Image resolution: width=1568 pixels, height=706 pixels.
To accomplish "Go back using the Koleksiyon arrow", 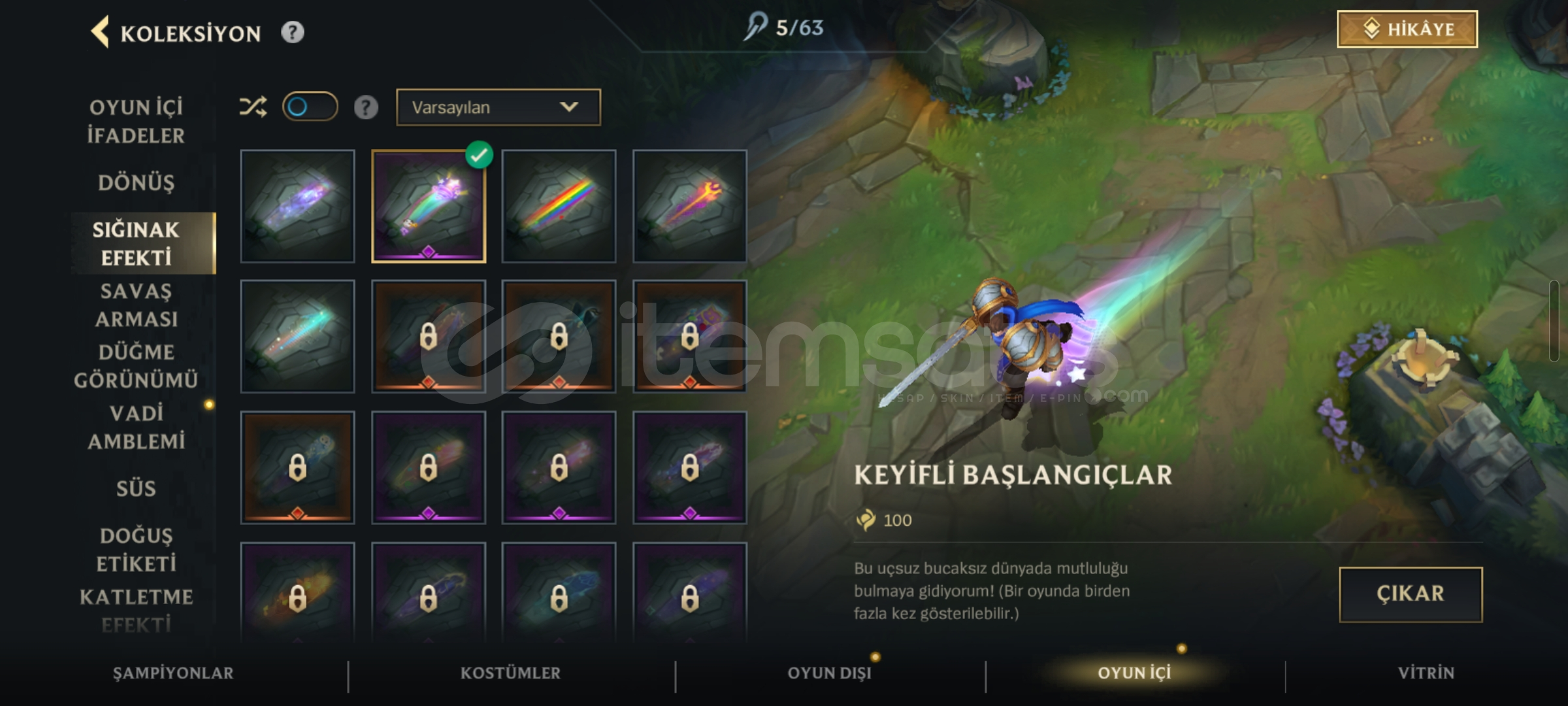I will point(99,32).
